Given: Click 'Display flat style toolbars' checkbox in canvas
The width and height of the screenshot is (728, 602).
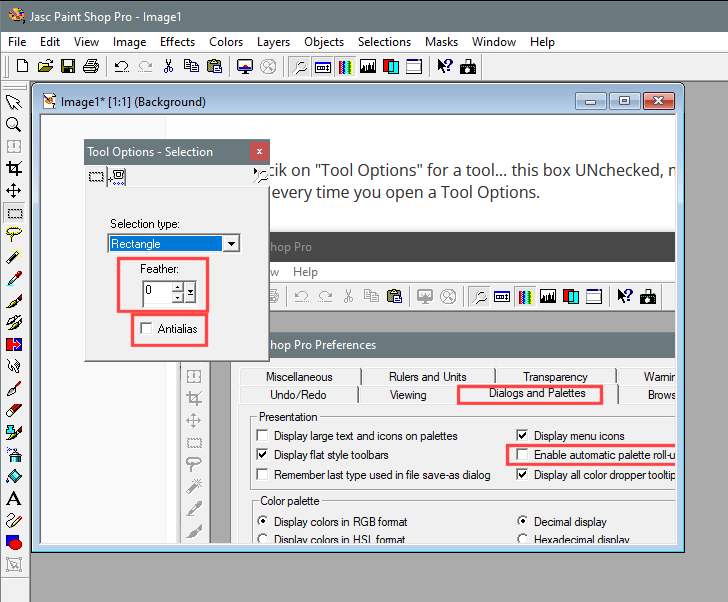Looking at the screenshot, I should (x=262, y=454).
